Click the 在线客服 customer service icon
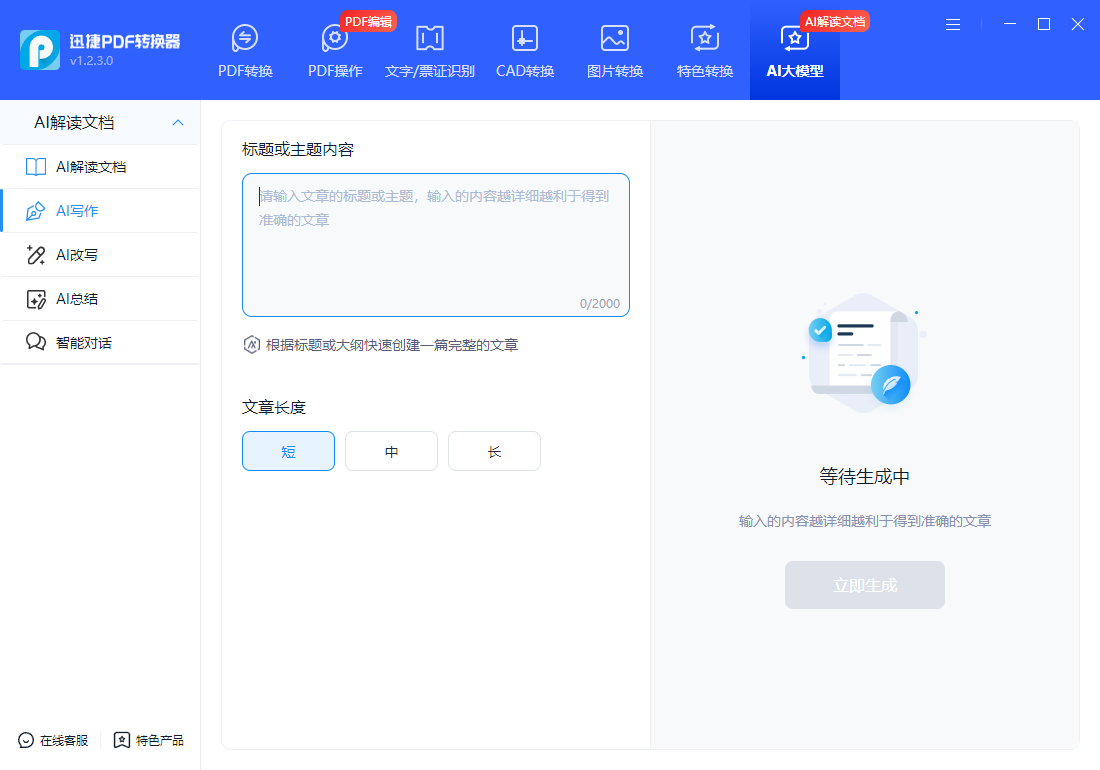Image resolution: width=1100 pixels, height=770 pixels. (x=50, y=741)
